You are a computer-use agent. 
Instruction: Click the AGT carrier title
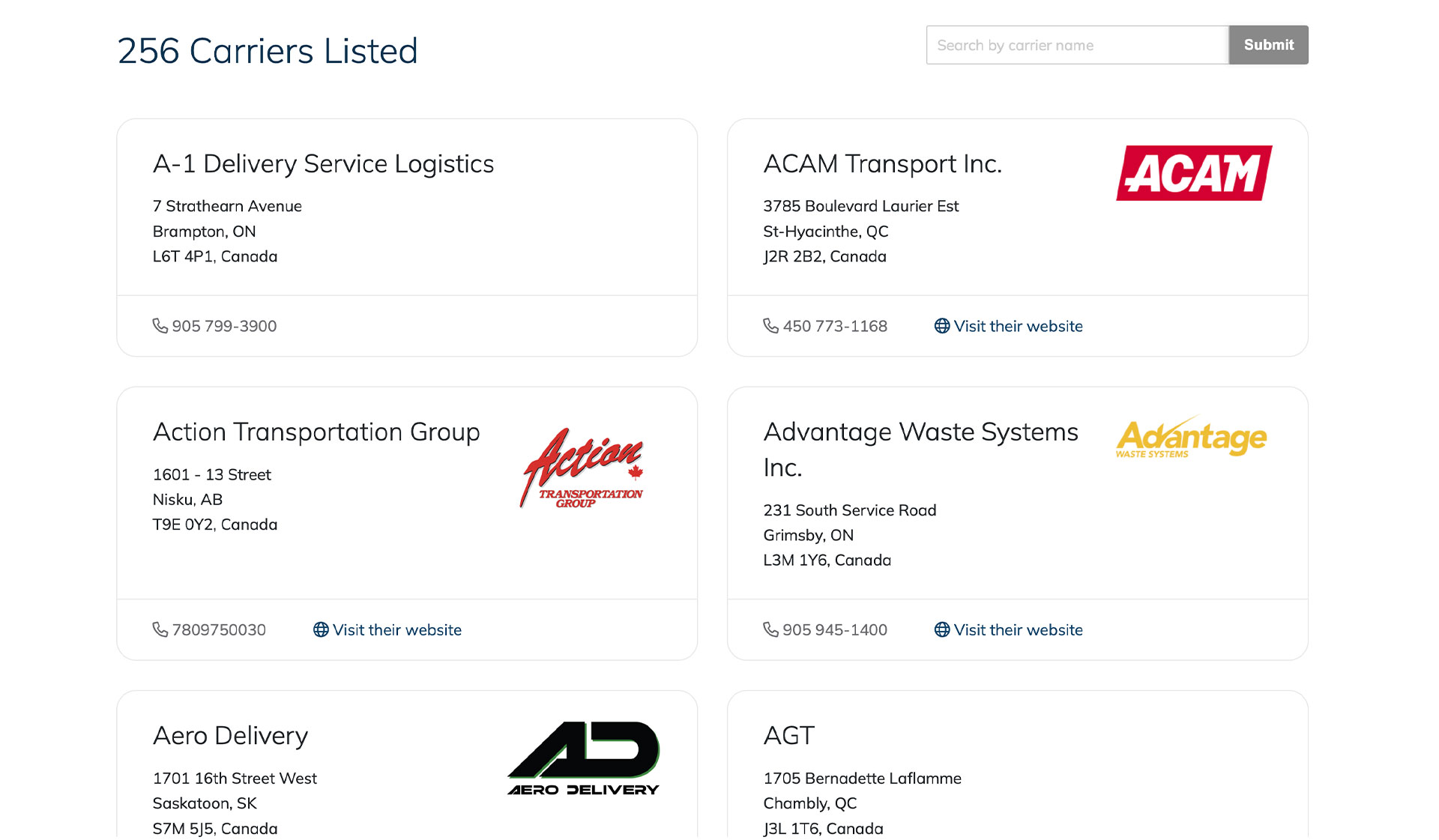point(788,736)
